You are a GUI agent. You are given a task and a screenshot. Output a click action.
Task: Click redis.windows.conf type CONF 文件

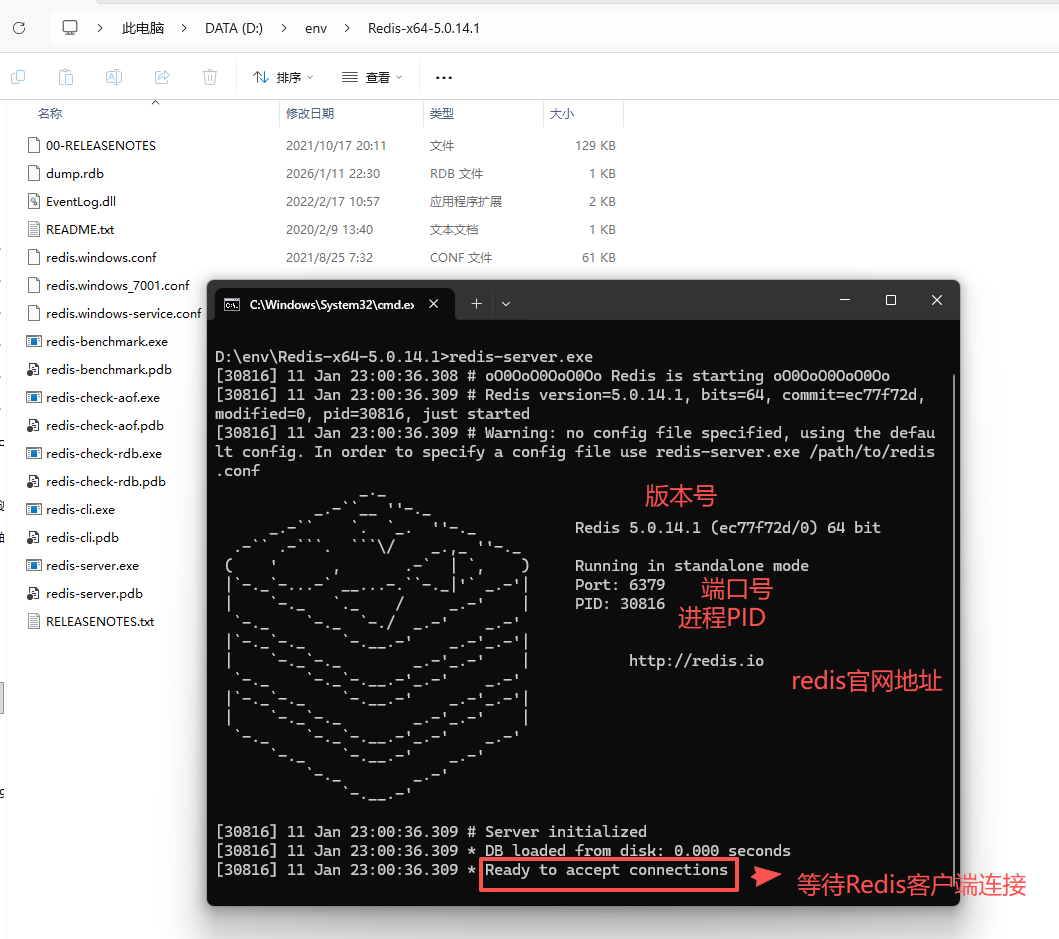coord(461,257)
